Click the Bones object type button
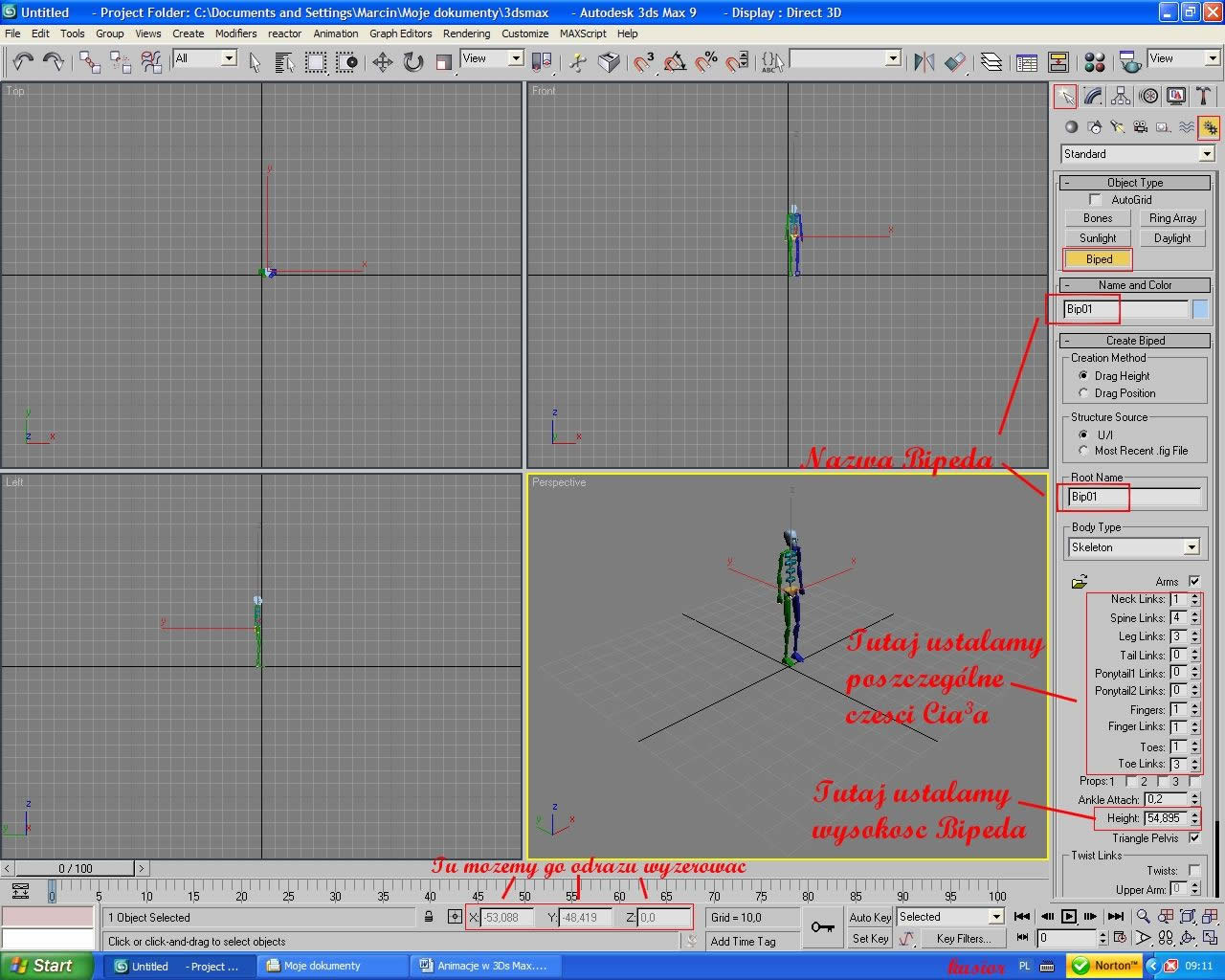The image size is (1225, 980). (1098, 218)
